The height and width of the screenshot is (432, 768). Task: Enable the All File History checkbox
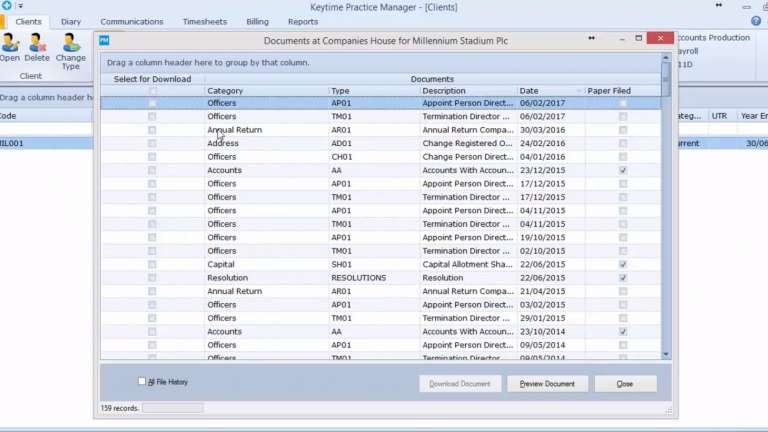tap(142, 381)
